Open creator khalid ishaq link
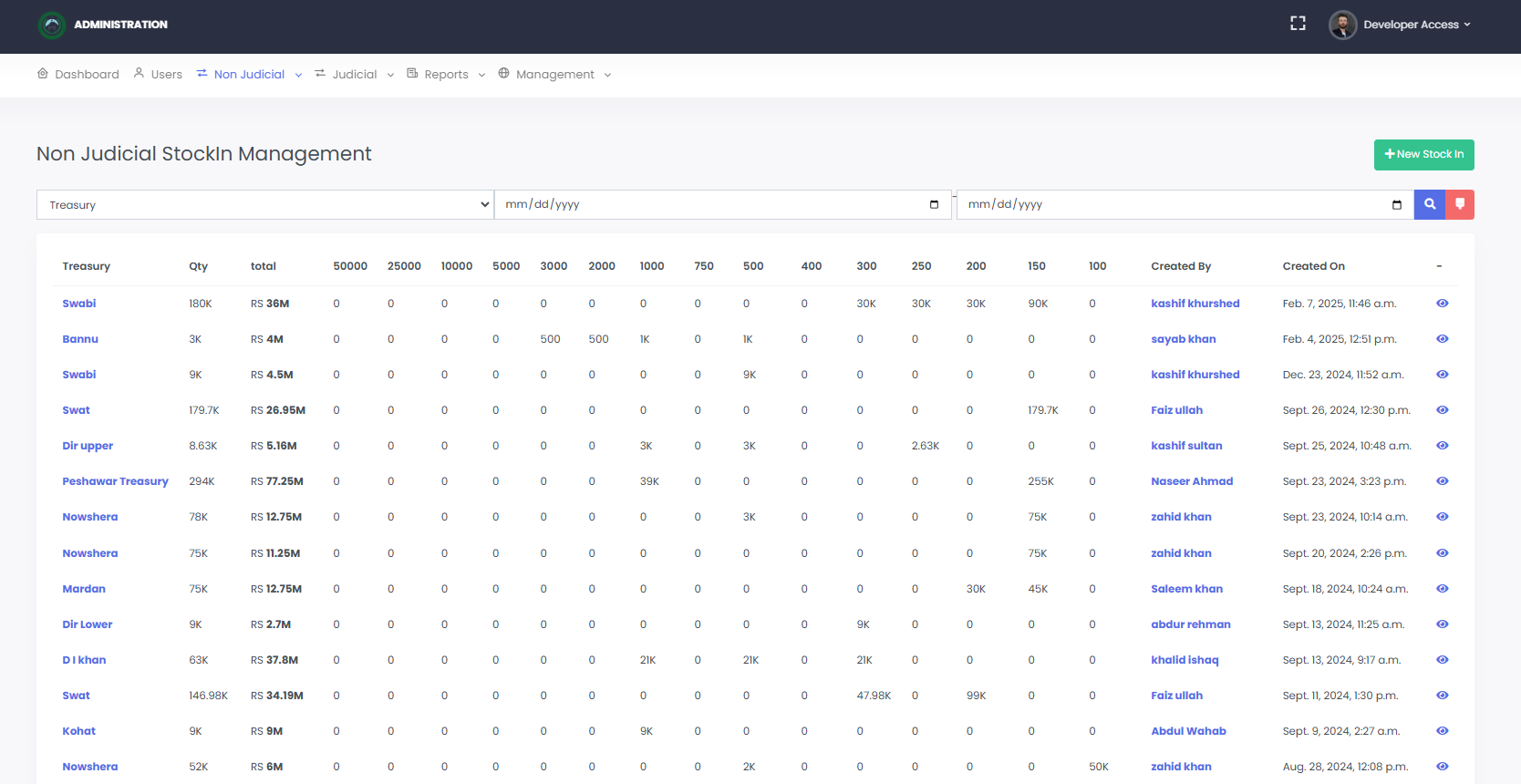1521x784 pixels. pyautogui.click(x=1185, y=660)
